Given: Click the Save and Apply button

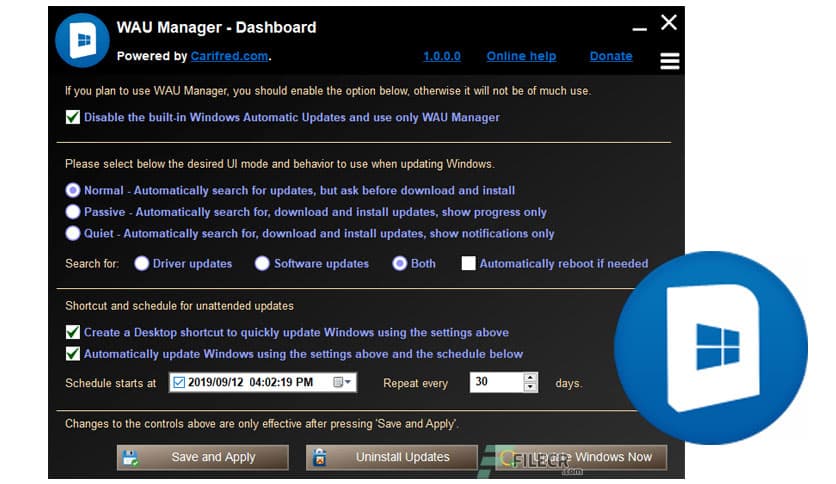Looking at the screenshot, I should pos(203,457).
